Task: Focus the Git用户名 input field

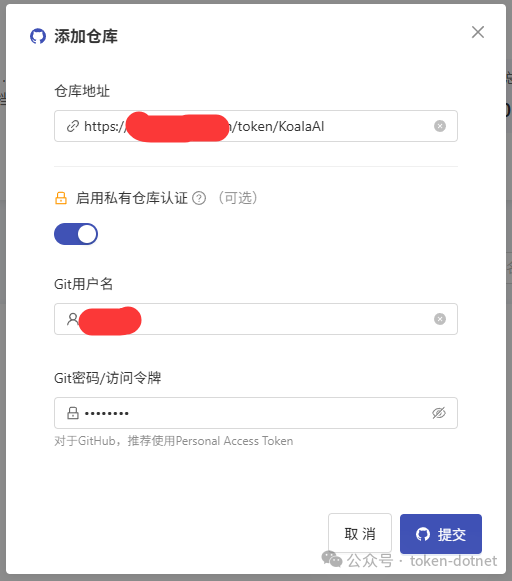Action: pyautogui.click(x=256, y=319)
